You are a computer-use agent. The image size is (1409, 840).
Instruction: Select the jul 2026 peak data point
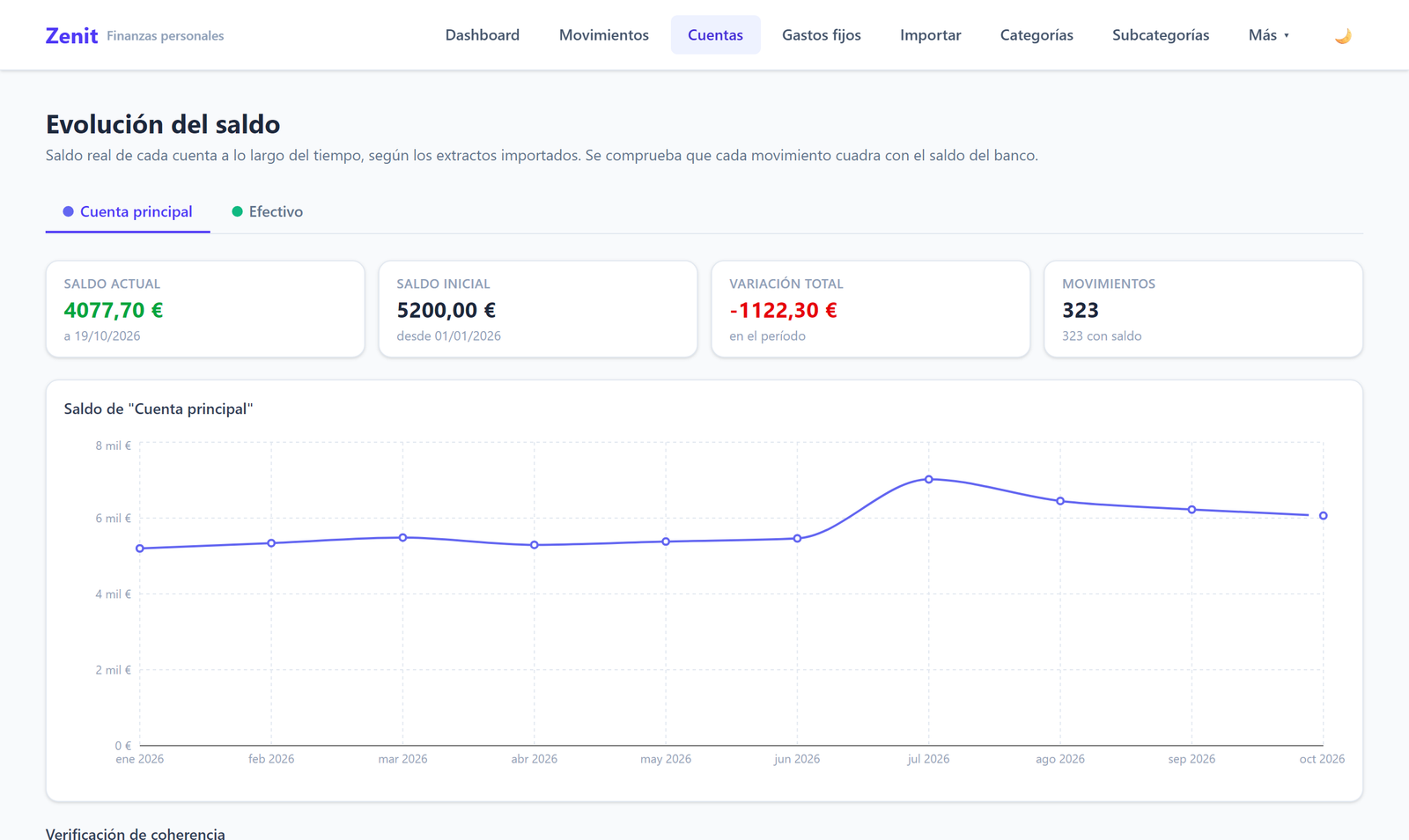coord(929,479)
